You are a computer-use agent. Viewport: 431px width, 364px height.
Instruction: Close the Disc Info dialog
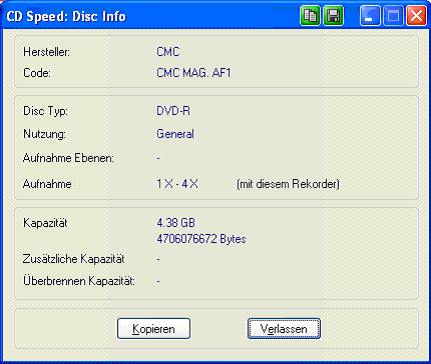416,16
